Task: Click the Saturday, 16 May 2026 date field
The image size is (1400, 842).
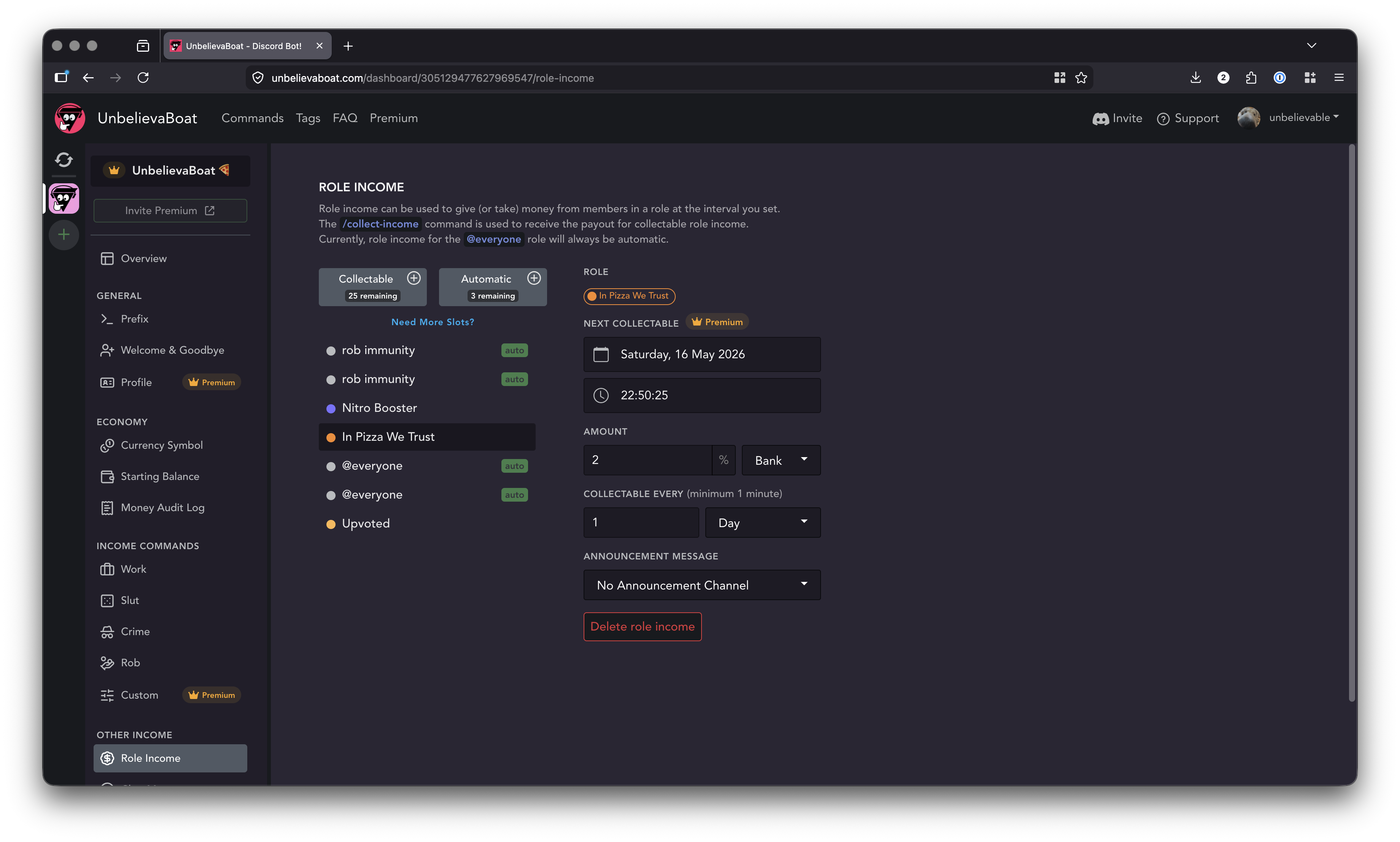Action: pyautogui.click(x=702, y=354)
